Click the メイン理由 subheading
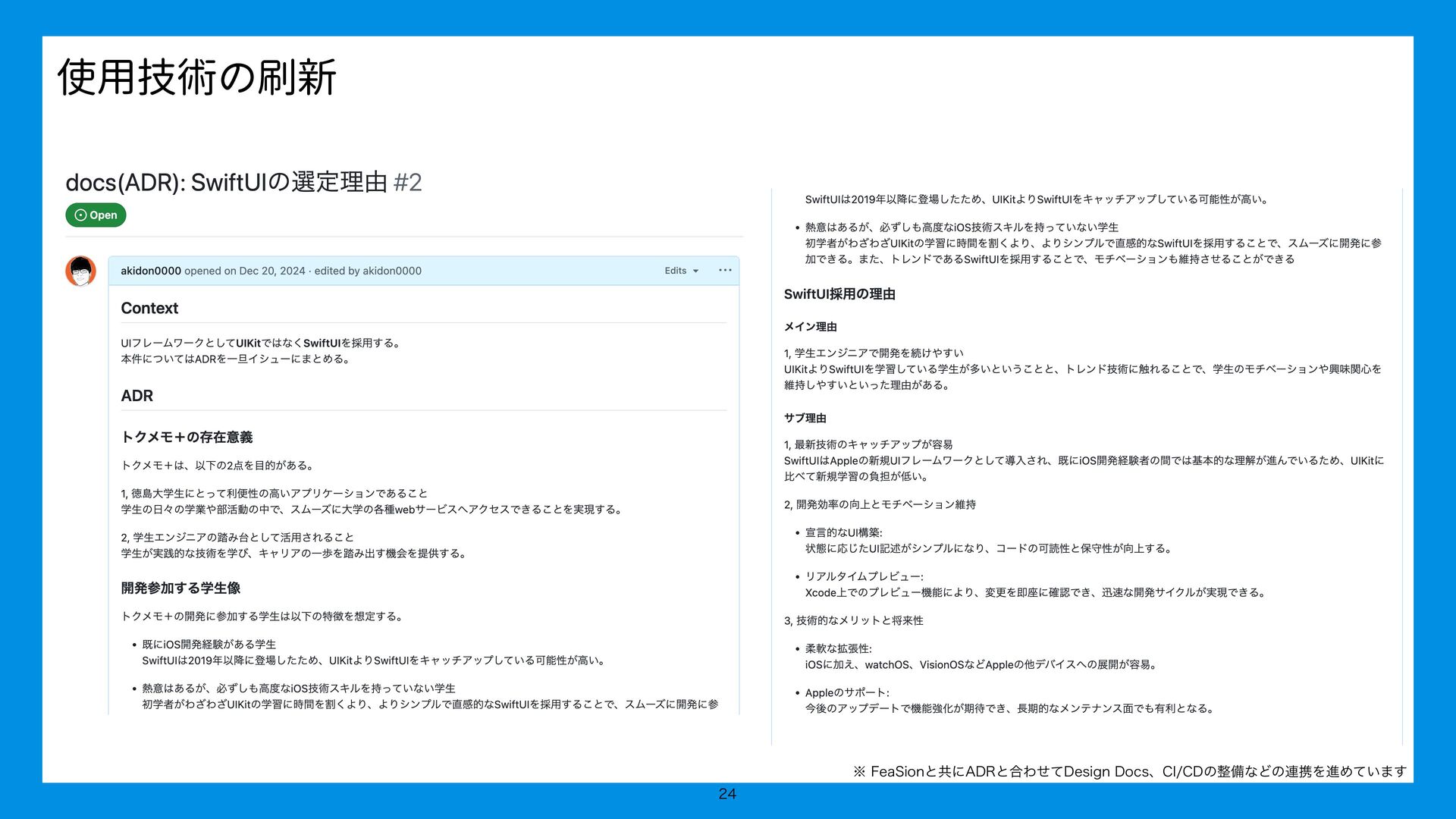The width and height of the screenshot is (1456, 819). 810,327
